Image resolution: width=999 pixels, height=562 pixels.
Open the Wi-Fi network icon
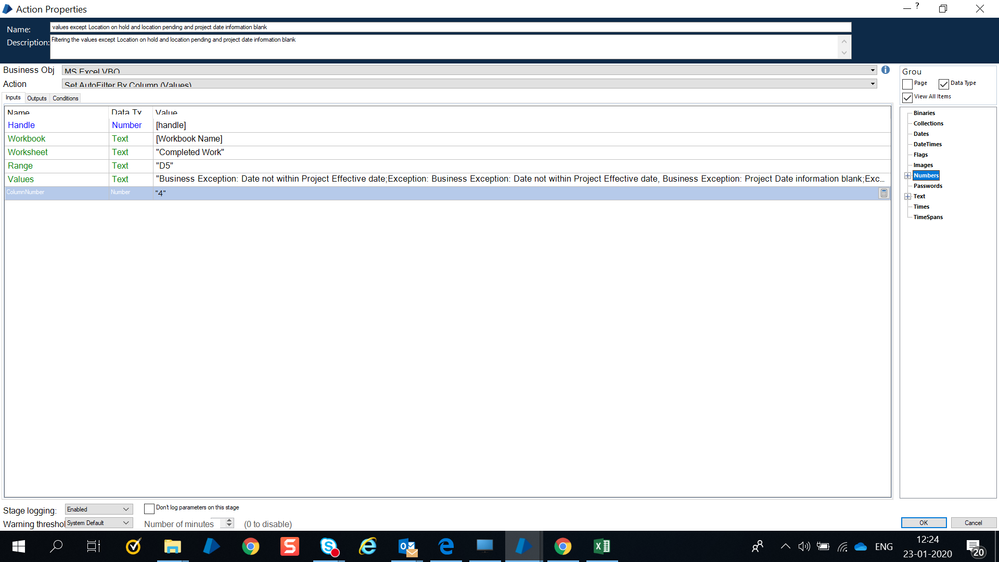[842, 547]
